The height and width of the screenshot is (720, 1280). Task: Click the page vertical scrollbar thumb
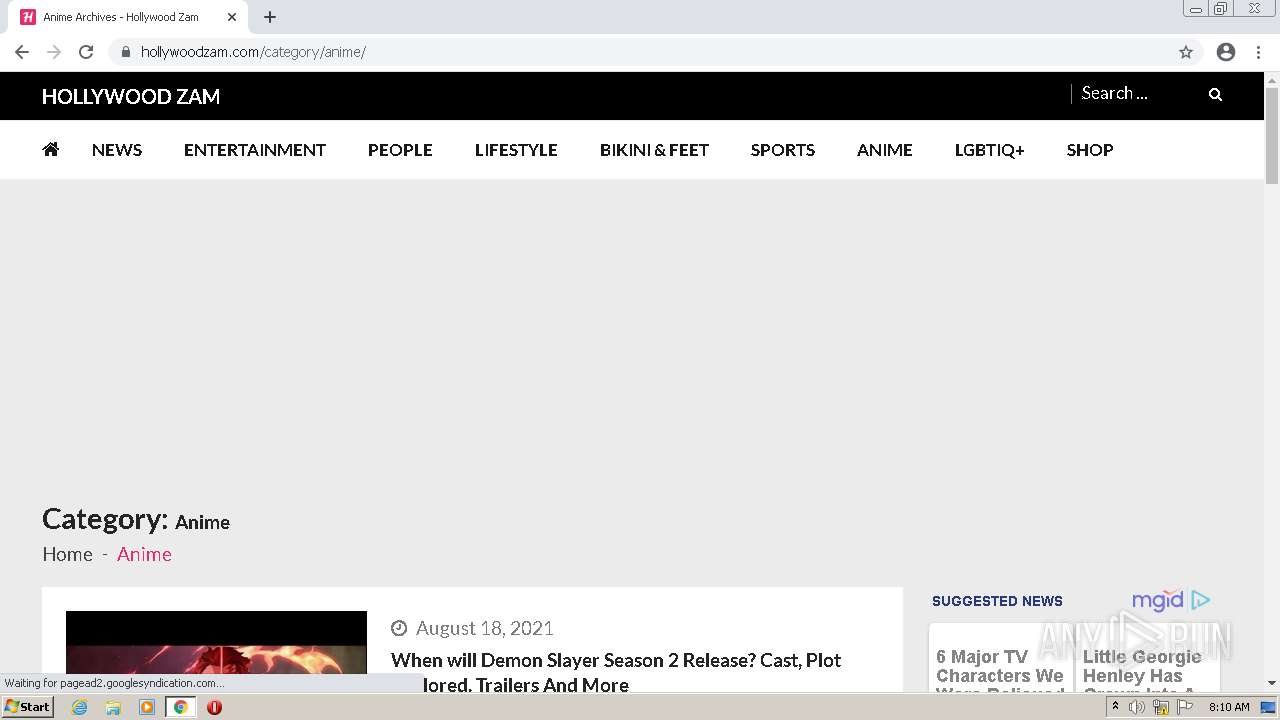pos(1272,135)
